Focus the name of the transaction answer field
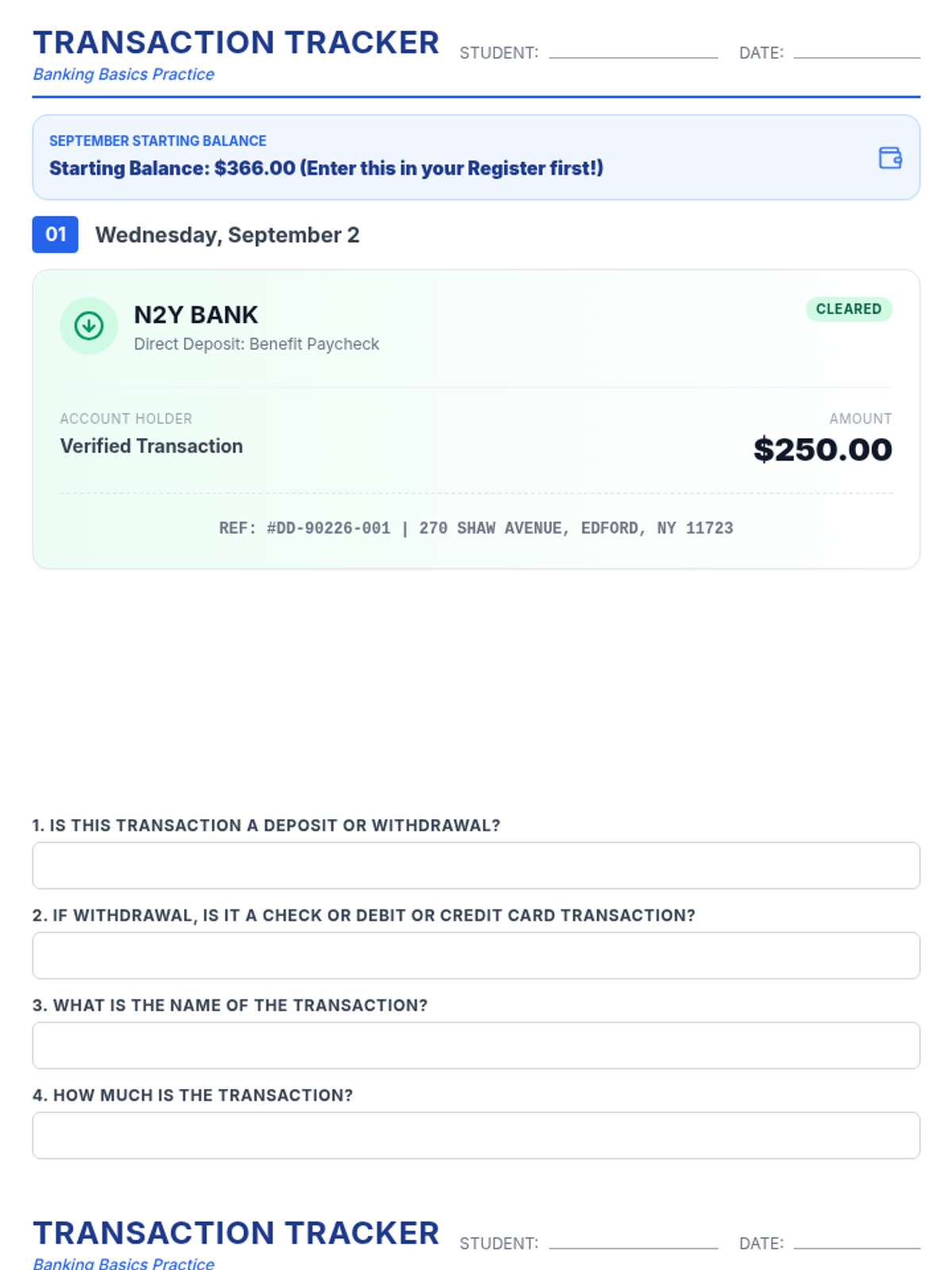The width and height of the screenshot is (952, 1270). tap(476, 1045)
